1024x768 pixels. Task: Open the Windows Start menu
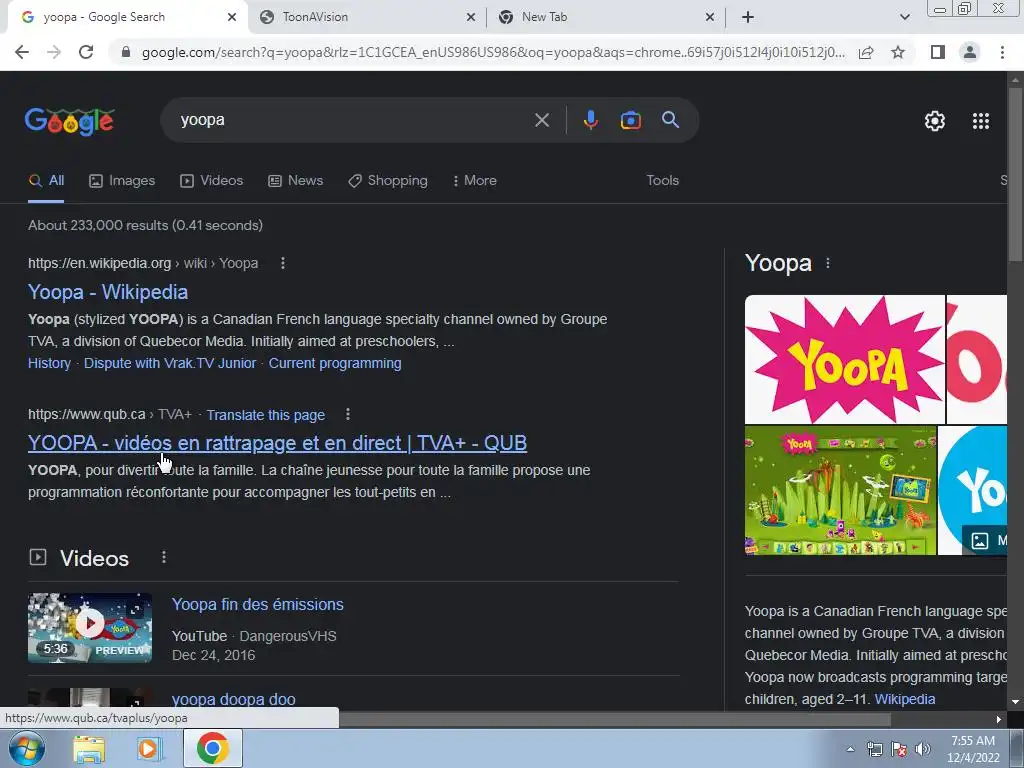[x=27, y=748]
